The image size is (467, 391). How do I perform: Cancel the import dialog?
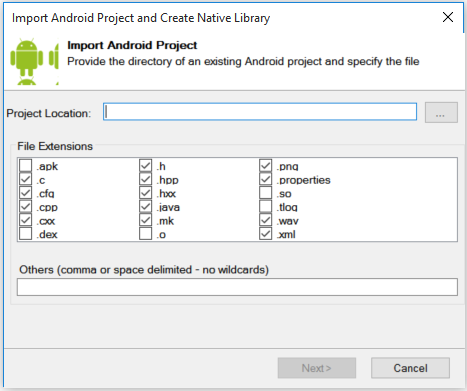pyautogui.click(x=410, y=368)
